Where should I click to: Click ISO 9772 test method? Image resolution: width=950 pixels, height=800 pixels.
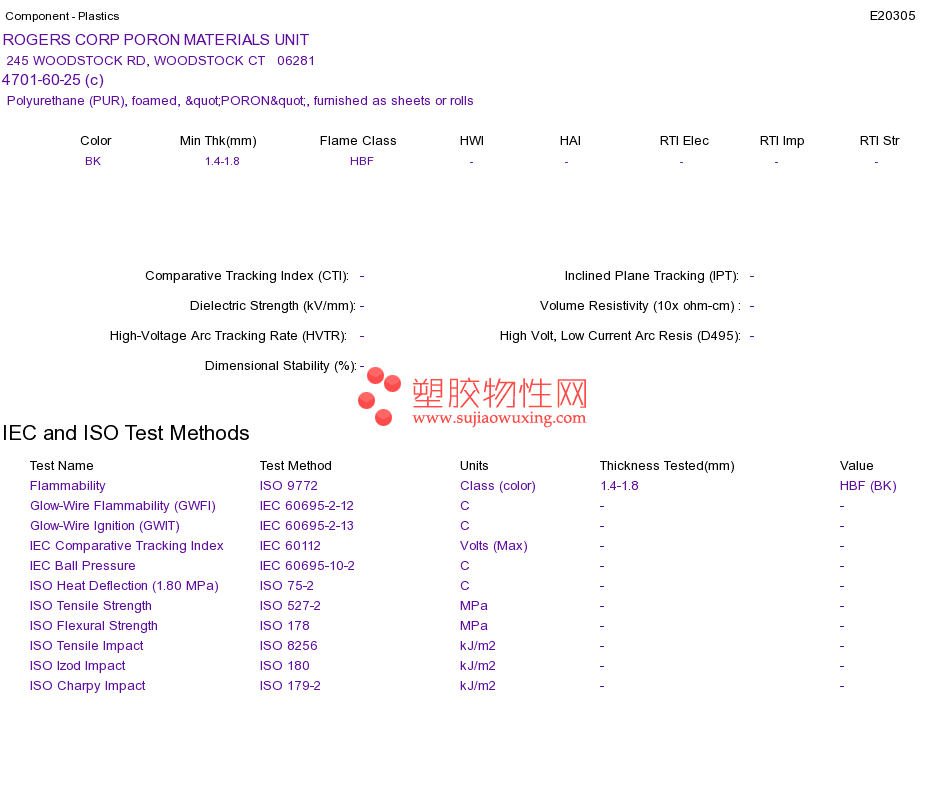click(288, 486)
